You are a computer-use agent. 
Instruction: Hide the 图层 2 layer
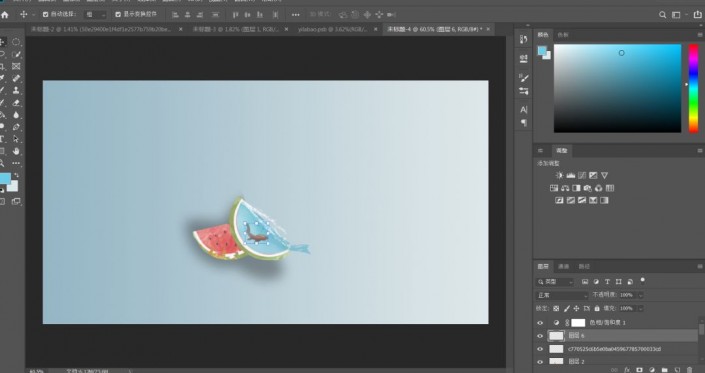tap(540, 361)
